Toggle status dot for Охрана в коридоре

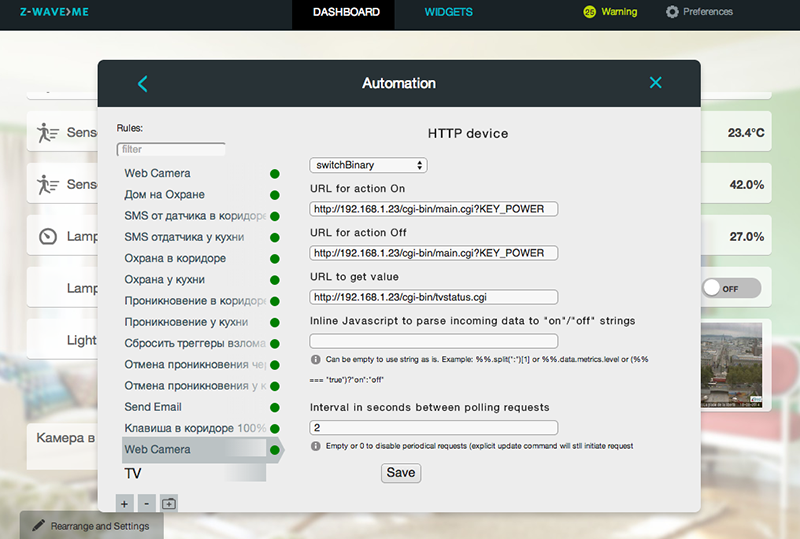pos(274,259)
